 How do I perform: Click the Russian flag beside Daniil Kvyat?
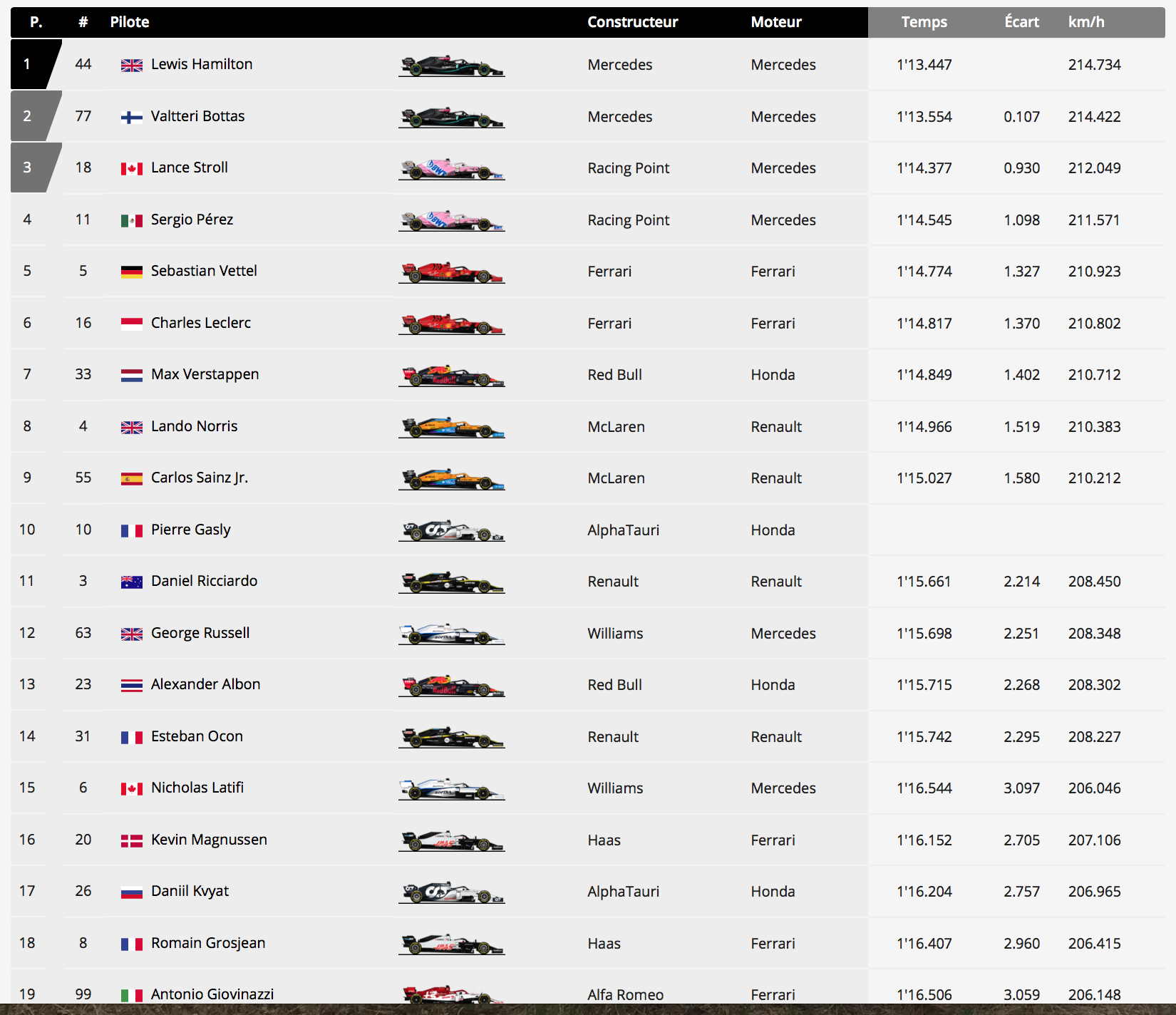[132, 892]
